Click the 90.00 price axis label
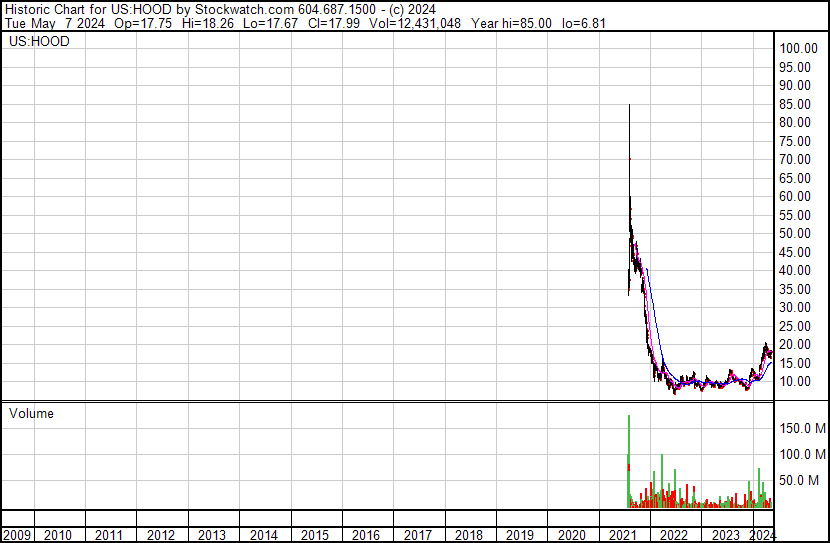 click(x=795, y=85)
